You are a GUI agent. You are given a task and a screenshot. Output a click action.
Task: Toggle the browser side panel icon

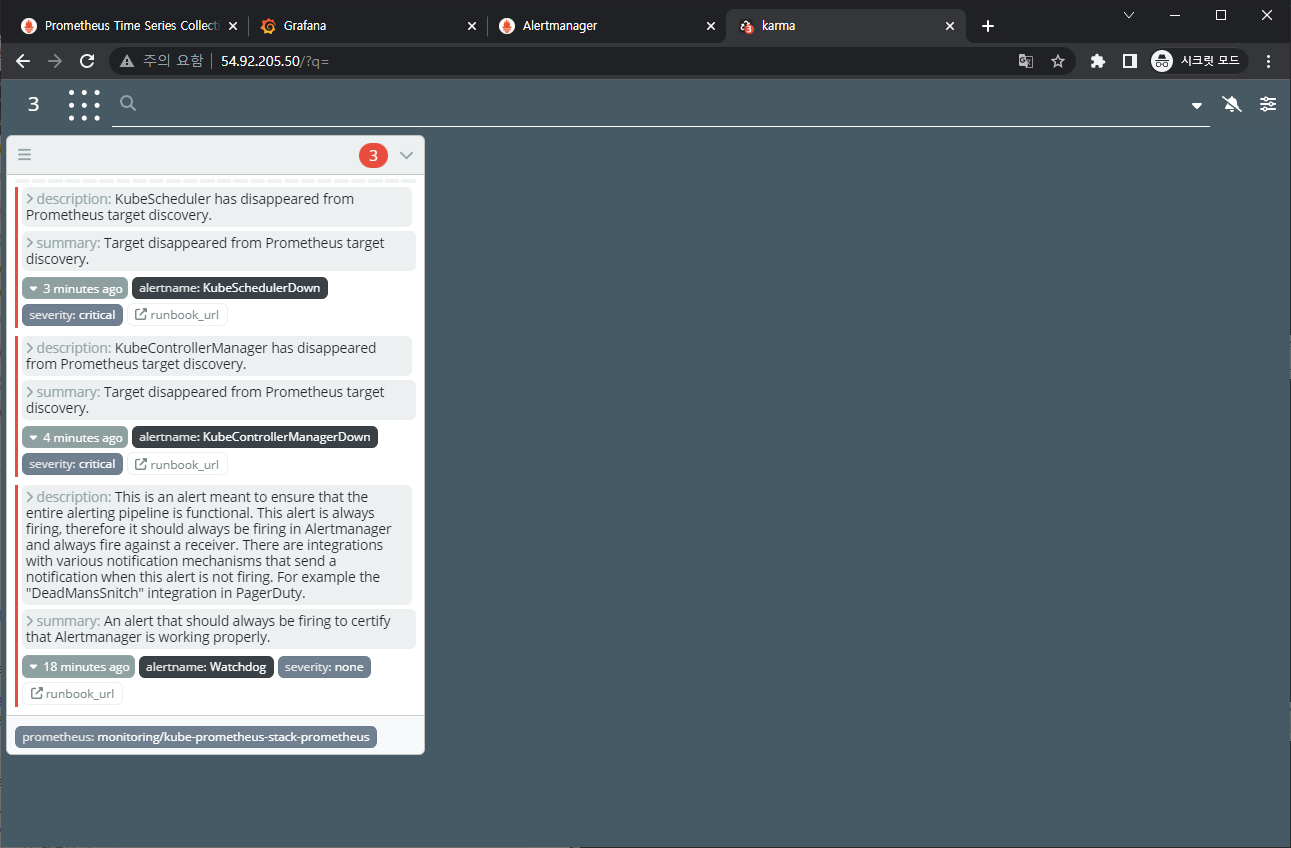tap(1130, 61)
